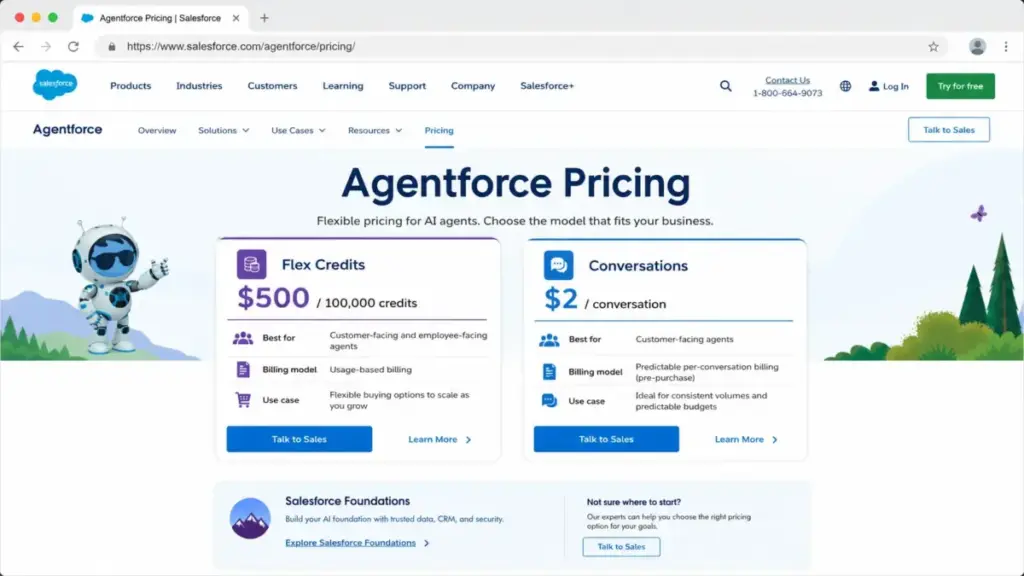Click Talk to Sales under Flex Credits

(x=299, y=439)
